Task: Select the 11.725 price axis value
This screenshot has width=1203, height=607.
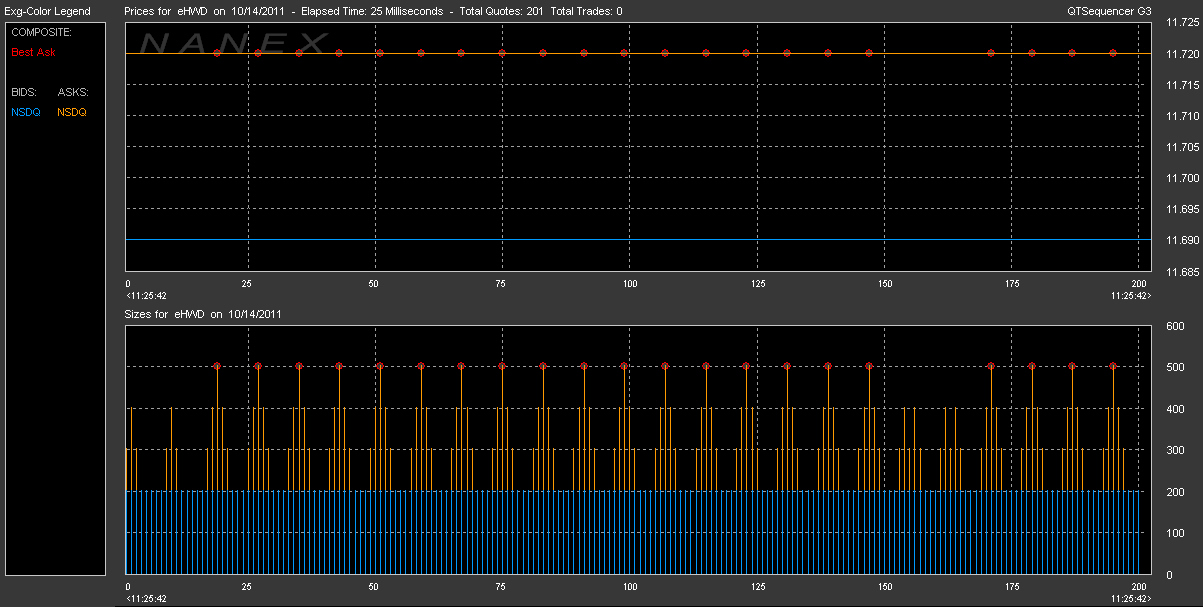Action: [1183, 23]
